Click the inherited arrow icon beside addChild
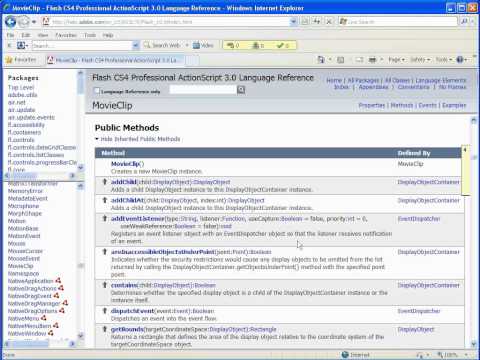Screen dimensions: 480x360 pyautogui.click(x=104, y=182)
